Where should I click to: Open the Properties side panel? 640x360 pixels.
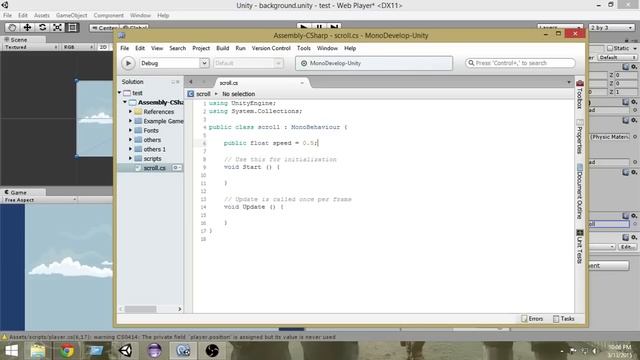580,137
